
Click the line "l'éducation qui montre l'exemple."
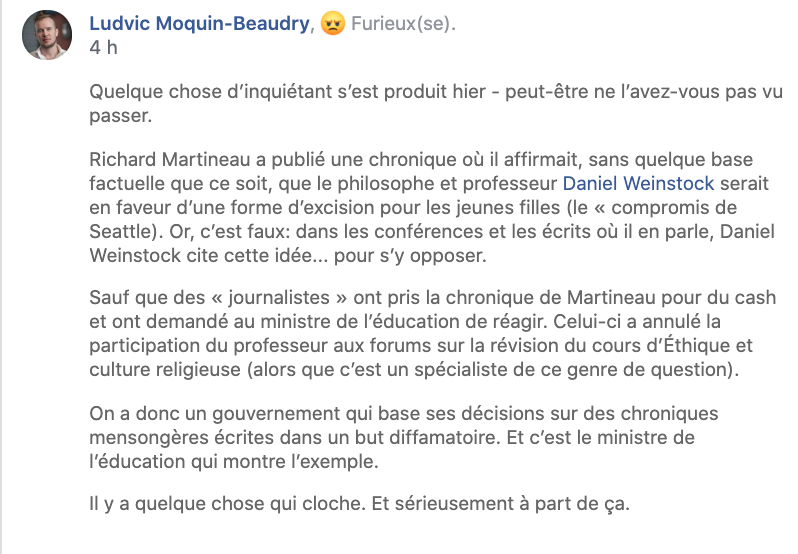[x=234, y=461]
